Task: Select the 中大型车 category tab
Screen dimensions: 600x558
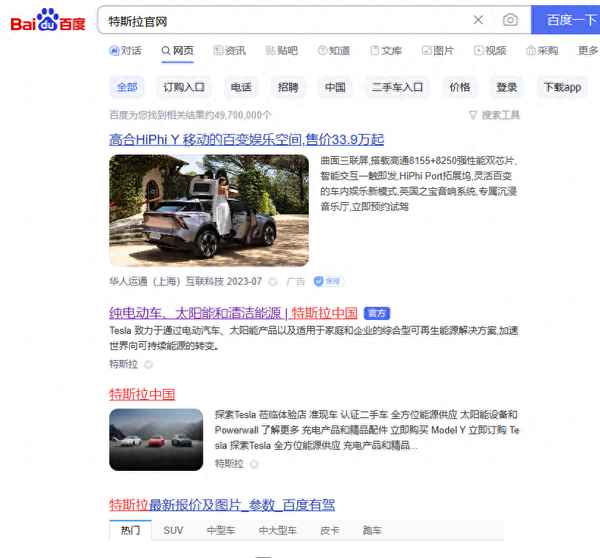Action: 277,530
